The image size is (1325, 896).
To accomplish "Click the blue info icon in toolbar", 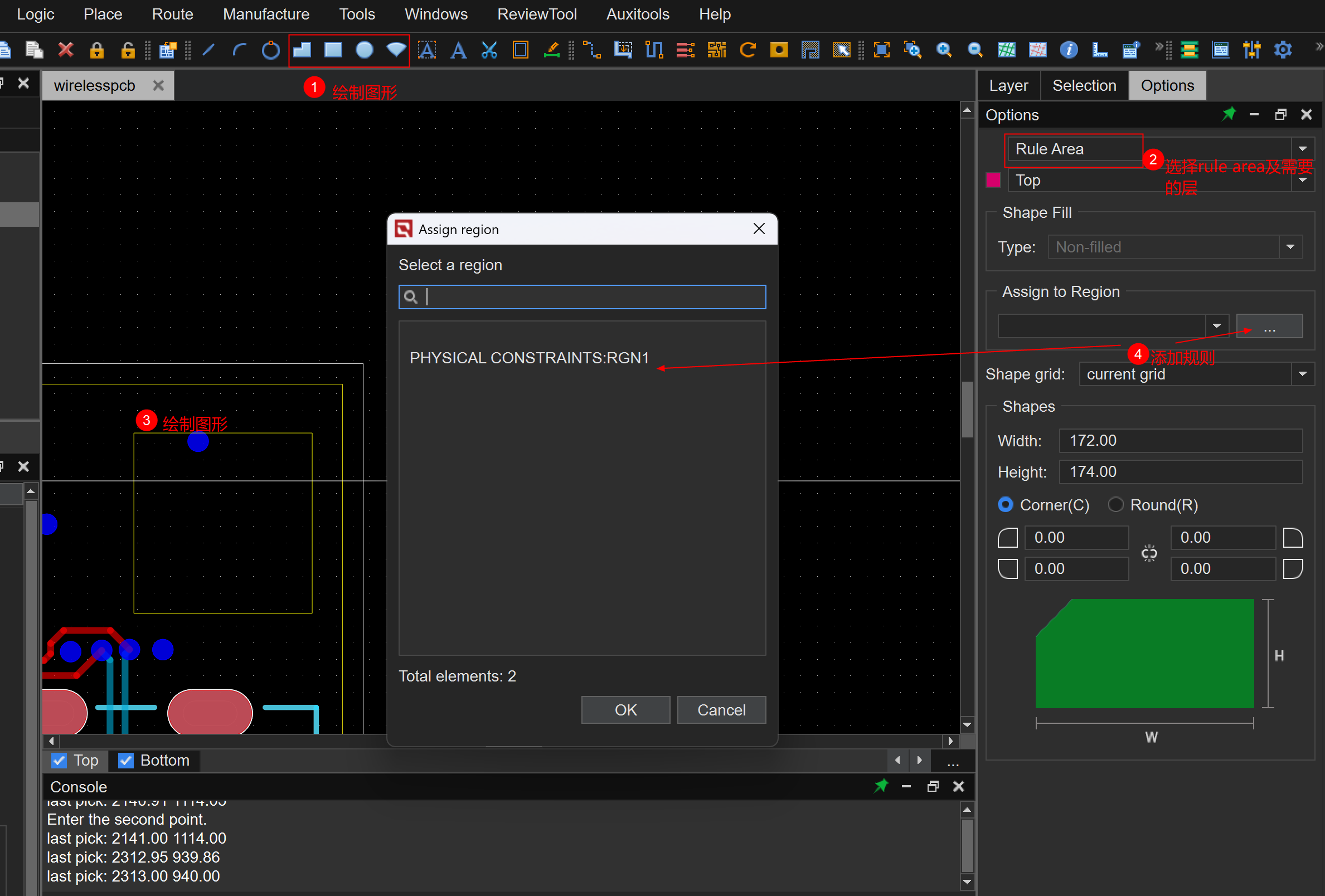I will click(1069, 50).
